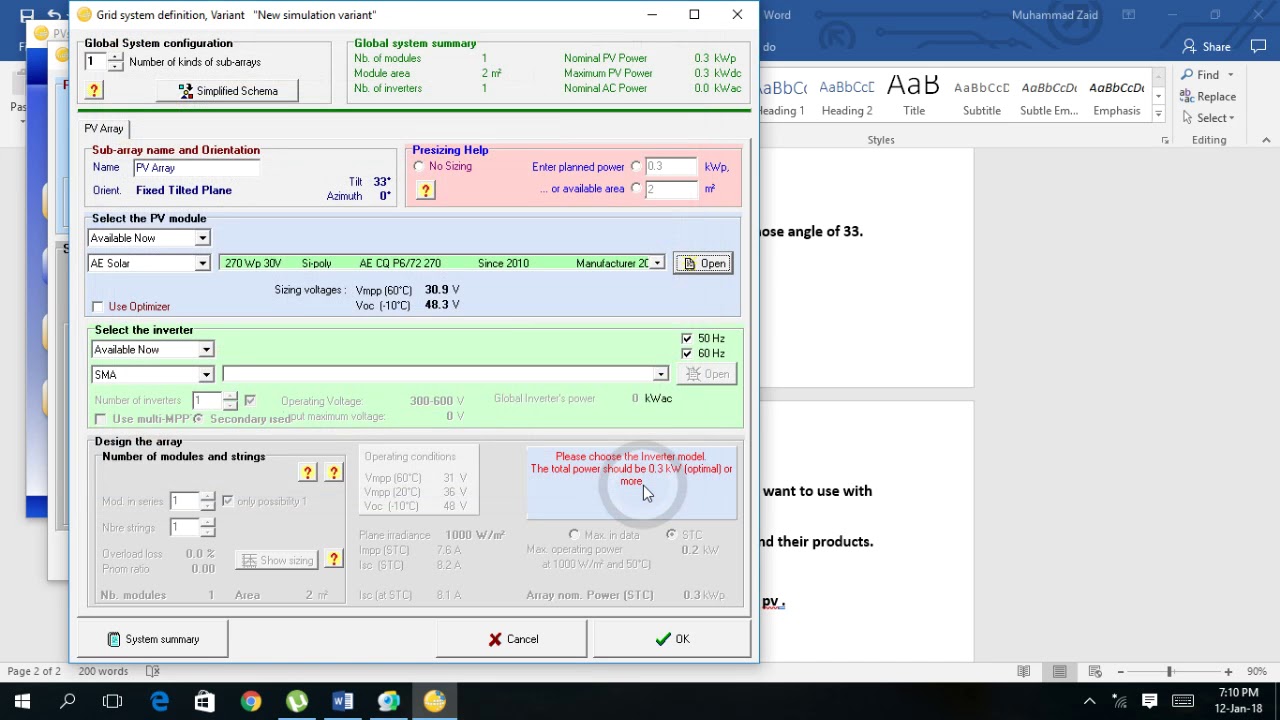The height and width of the screenshot is (720, 1280).
Task: Expand the Word styles gallery More button
Action: click(1158, 114)
